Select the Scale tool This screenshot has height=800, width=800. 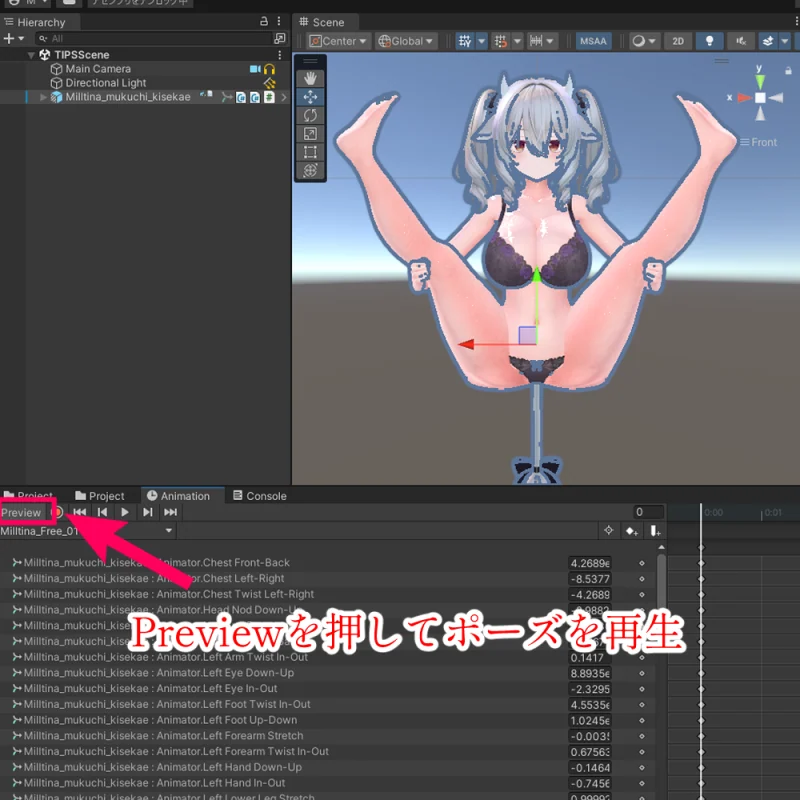310,134
